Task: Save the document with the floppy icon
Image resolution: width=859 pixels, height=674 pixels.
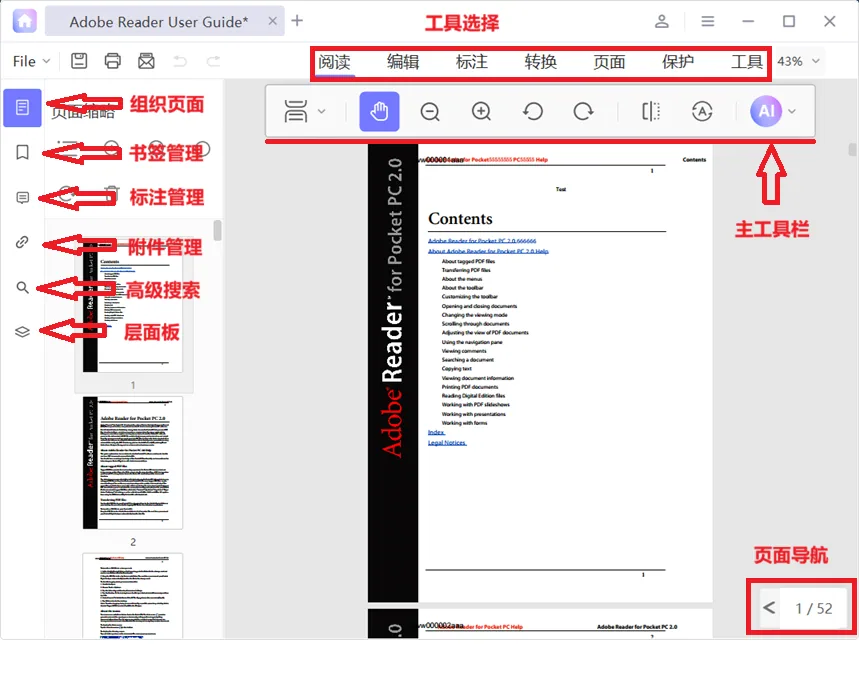Action: [79, 61]
